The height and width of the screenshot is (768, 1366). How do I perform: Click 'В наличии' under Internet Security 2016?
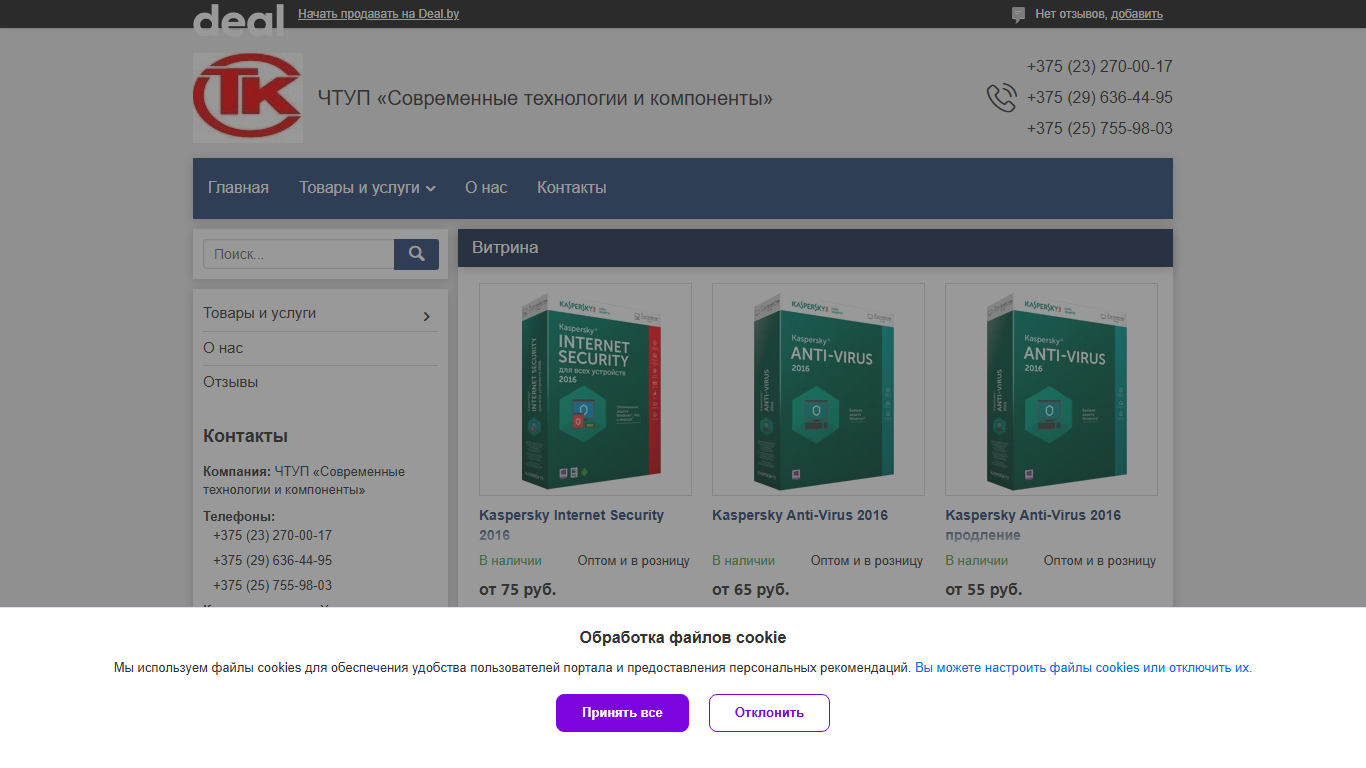tap(510, 561)
